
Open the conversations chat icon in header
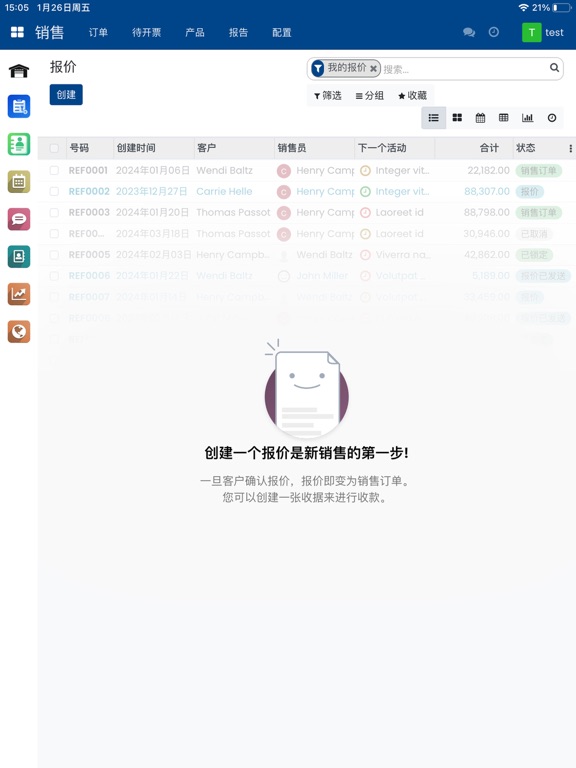[469, 32]
